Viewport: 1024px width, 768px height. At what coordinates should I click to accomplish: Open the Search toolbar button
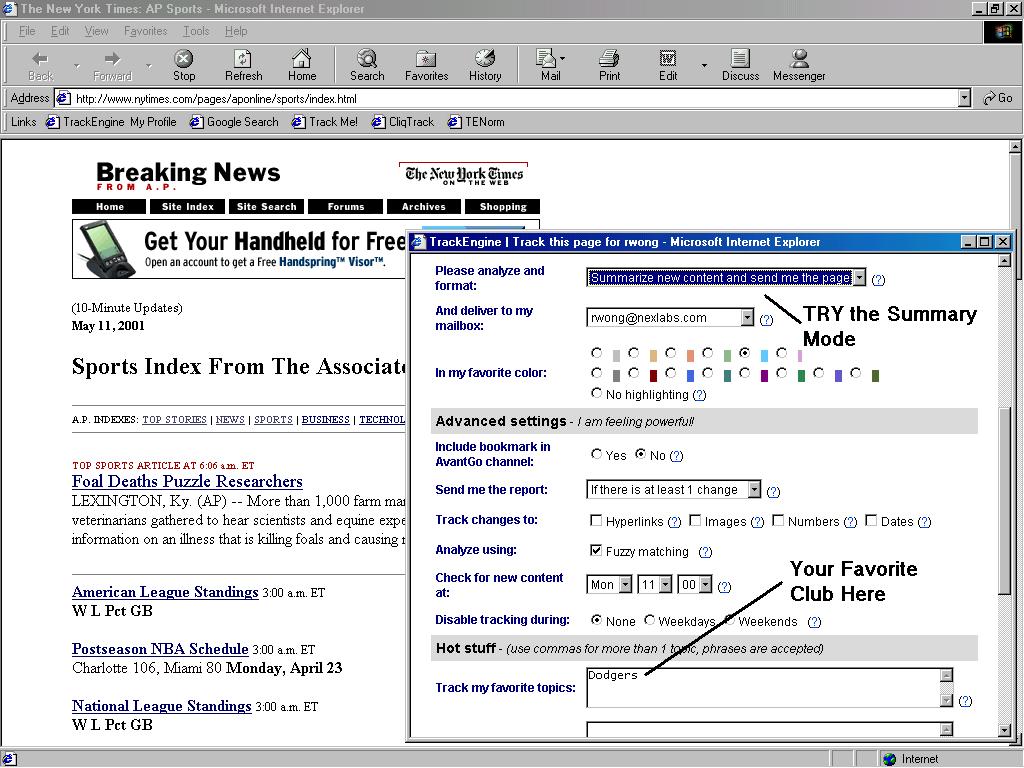click(367, 65)
